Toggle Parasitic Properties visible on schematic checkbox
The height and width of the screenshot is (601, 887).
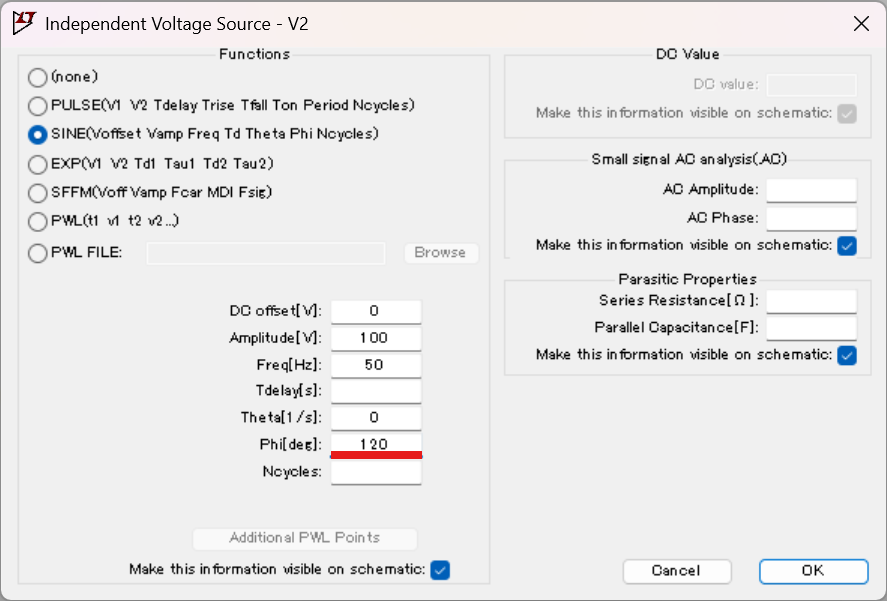click(847, 355)
